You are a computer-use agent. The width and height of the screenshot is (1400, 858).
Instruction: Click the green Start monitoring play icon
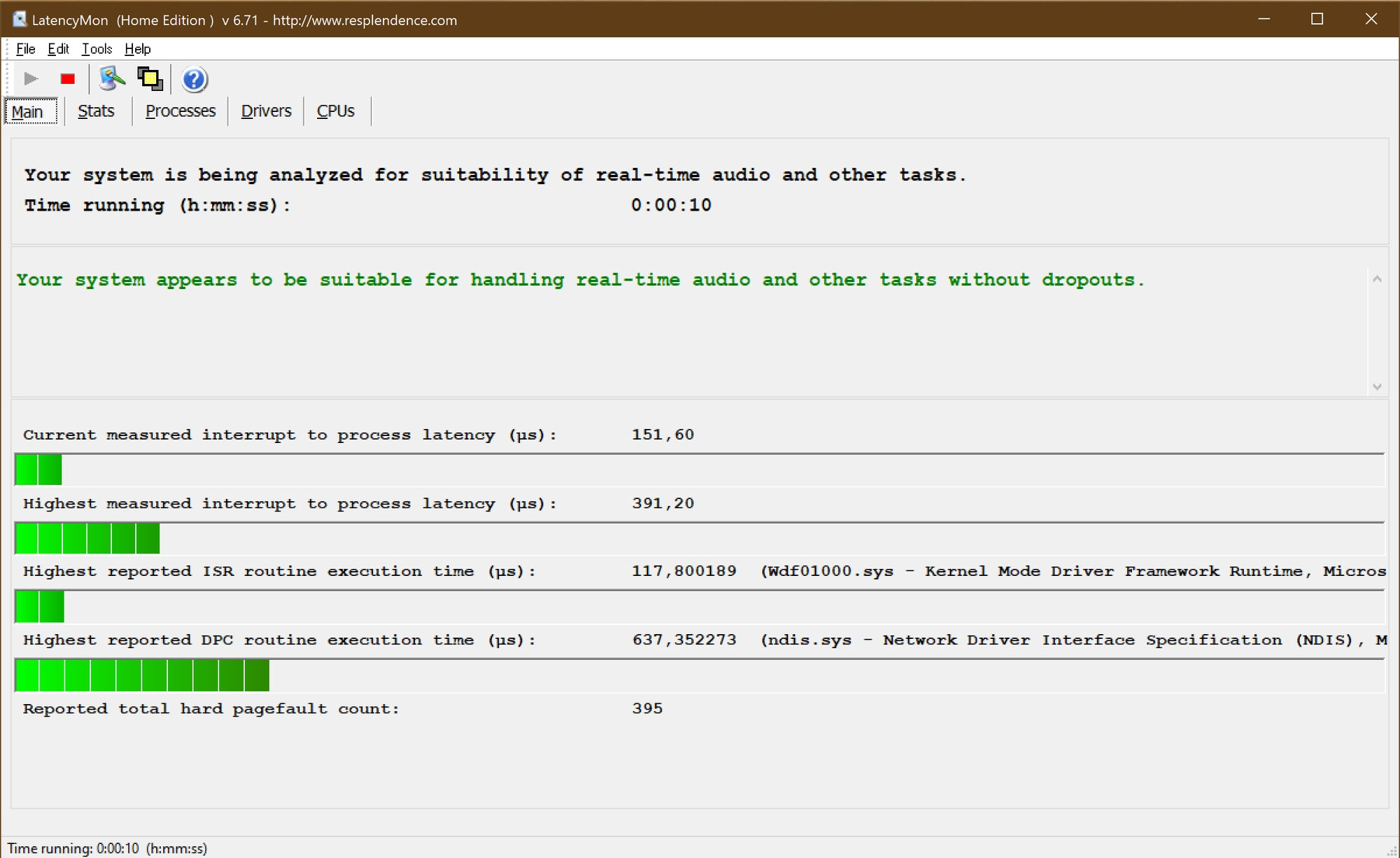pyautogui.click(x=31, y=78)
